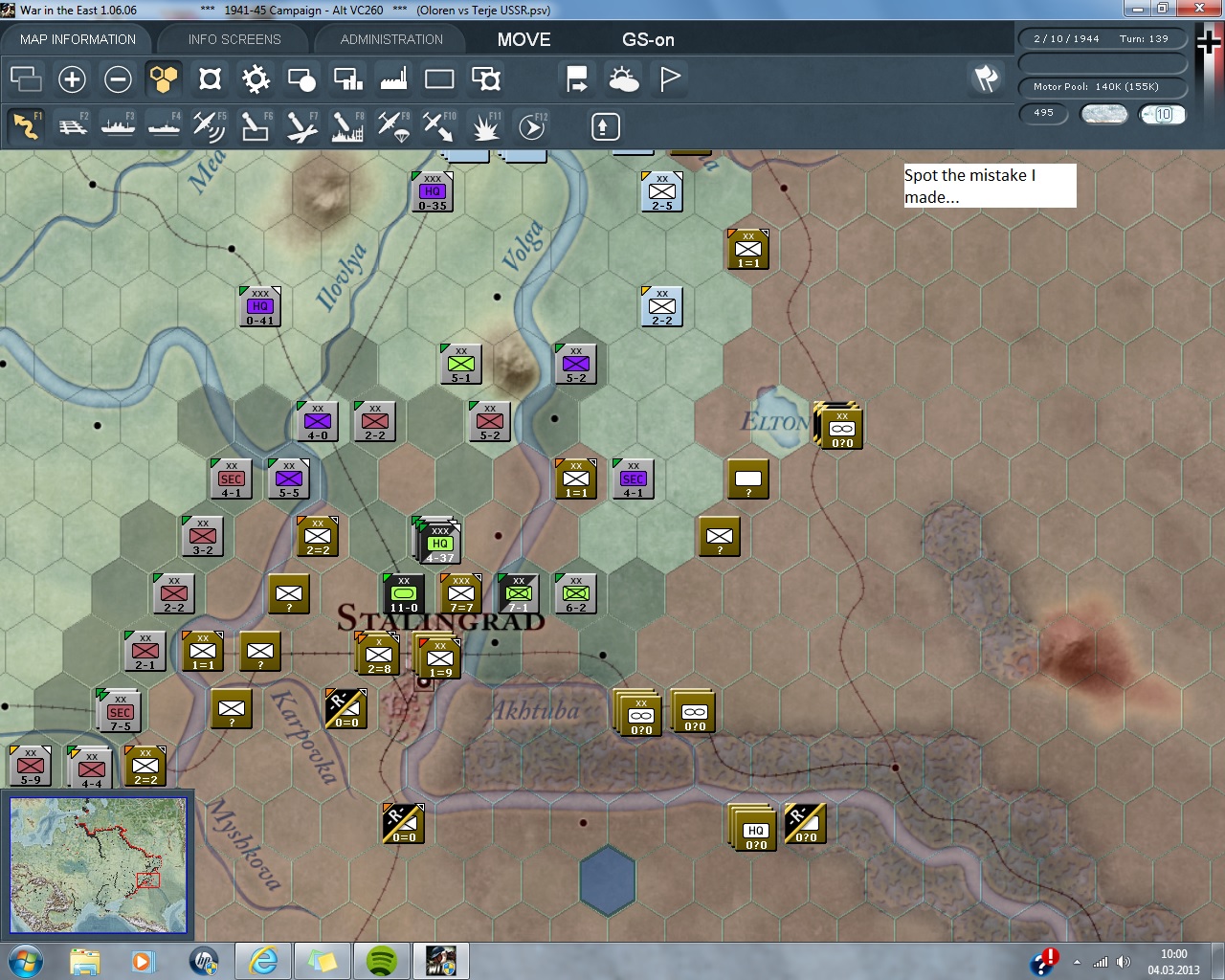Image resolution: width=1225 pixels, height=980 pixels.
Task: Select the F8 bomb city icon
Action: (x=347, y=126)
